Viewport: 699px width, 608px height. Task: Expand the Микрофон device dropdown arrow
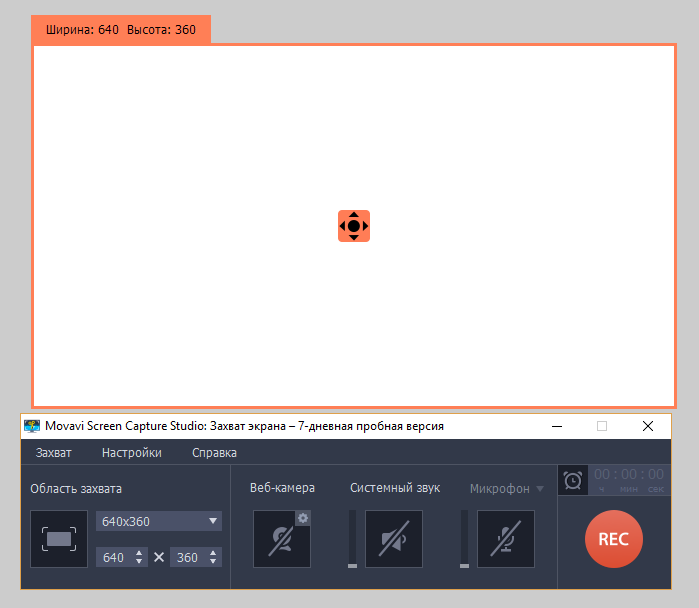tap(540, 489)
